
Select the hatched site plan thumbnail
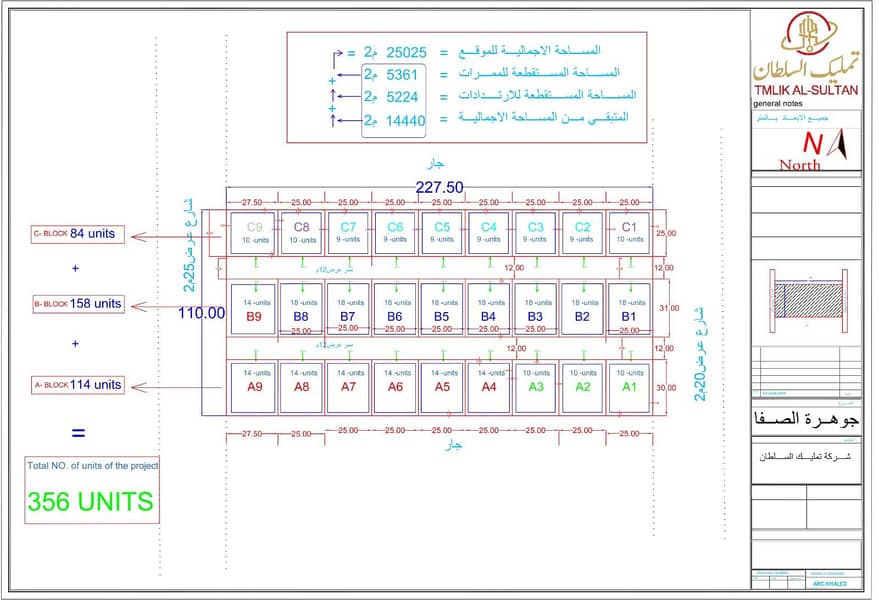pyautogui.click(x=808, y=301)
